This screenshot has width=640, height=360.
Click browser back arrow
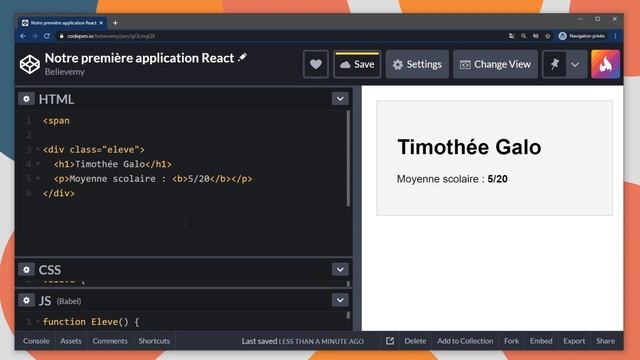23,36
